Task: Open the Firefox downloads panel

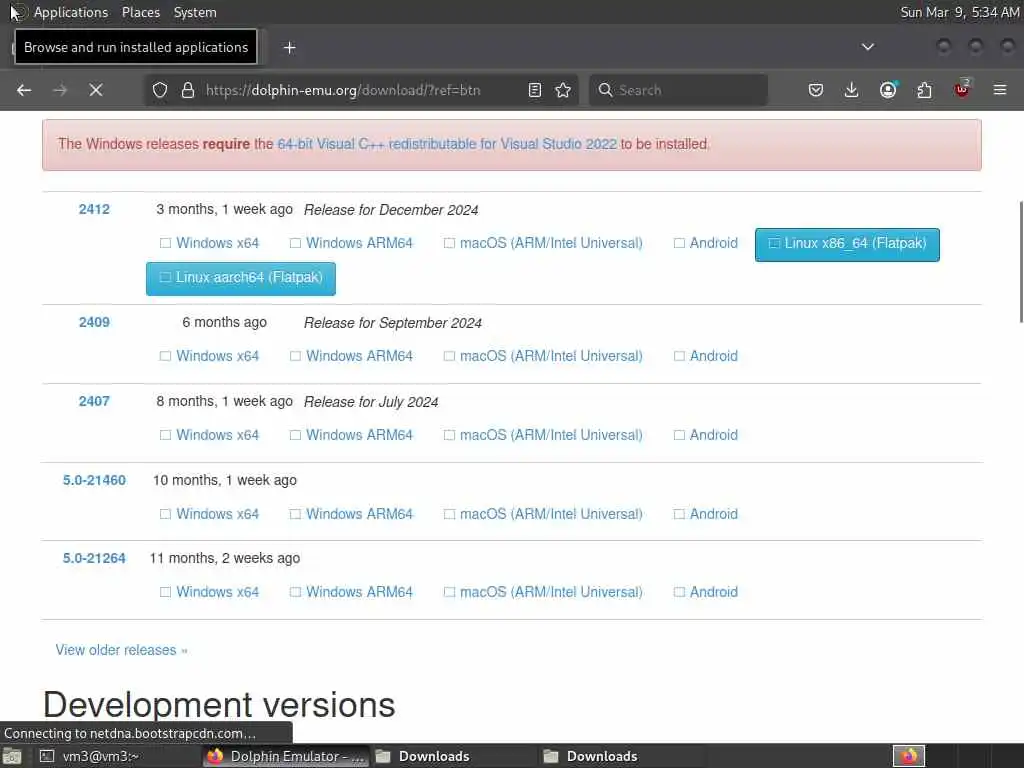Action: point(852,90)
